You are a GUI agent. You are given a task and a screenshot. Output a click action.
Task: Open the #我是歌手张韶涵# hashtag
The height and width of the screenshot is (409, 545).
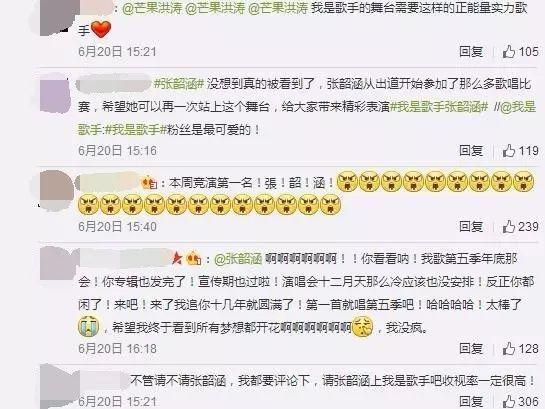[x=439, y=107]
